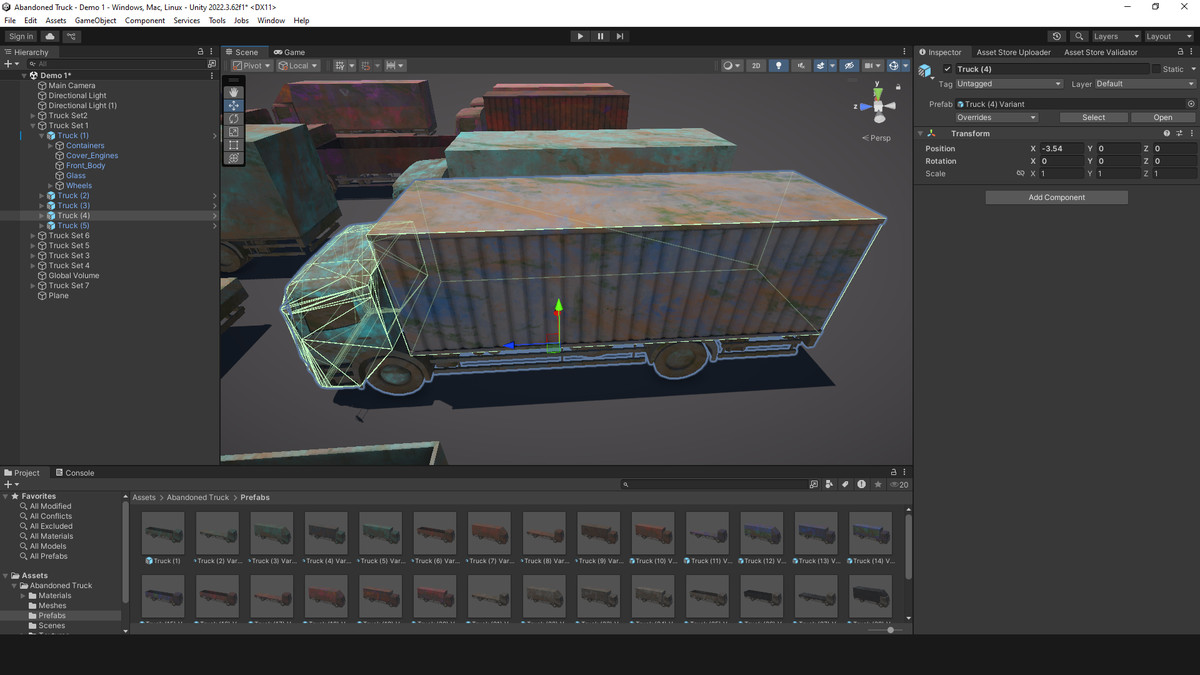The height and width of the screenshot is (675, 1200).
Task: Open Undo History icon
Action: [x=1057, y=36]
